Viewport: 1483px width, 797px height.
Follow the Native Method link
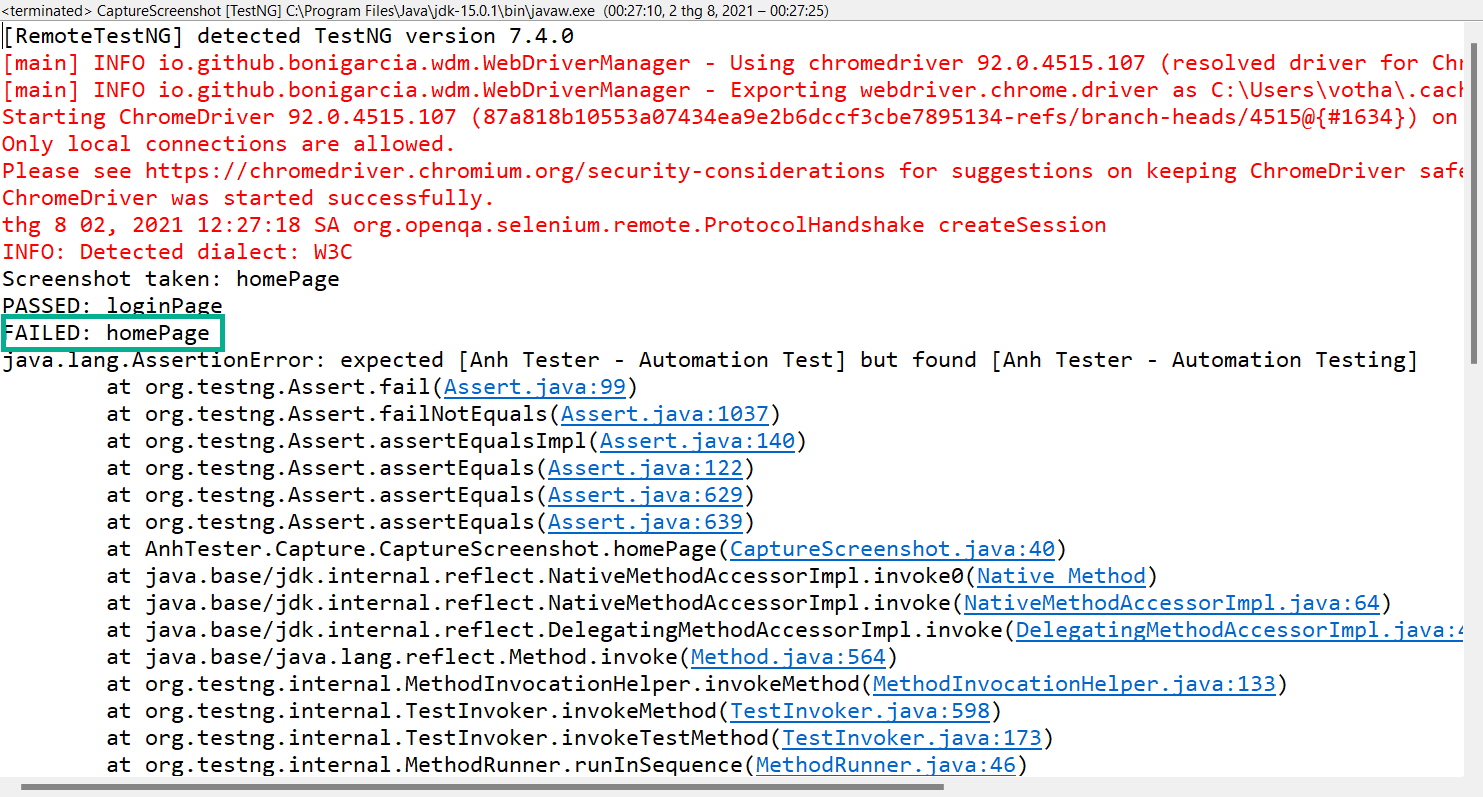click(x=1061, y=576)
